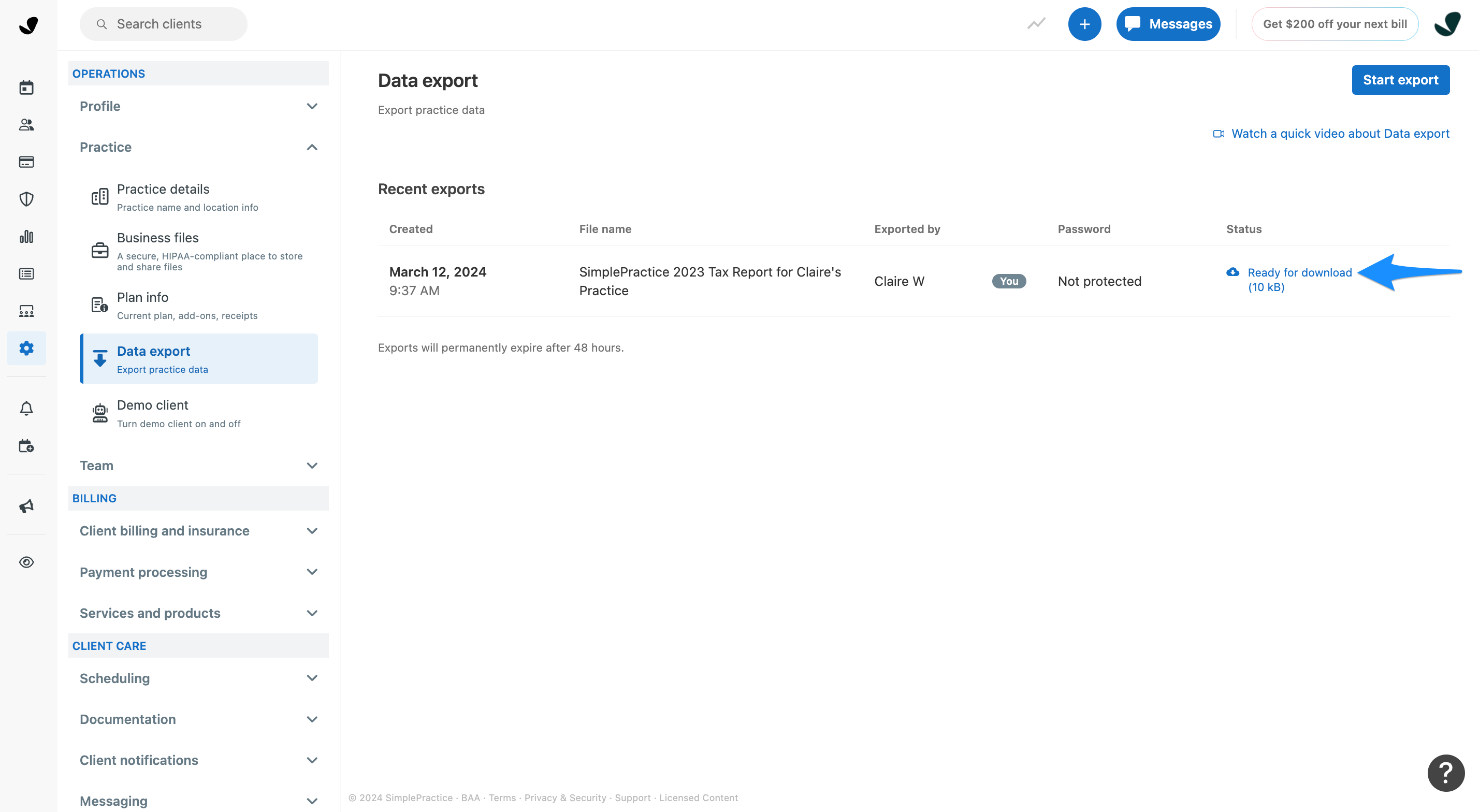1479x812 pixels.
Task: Open the BAA footer link
Action: (470, 797)
